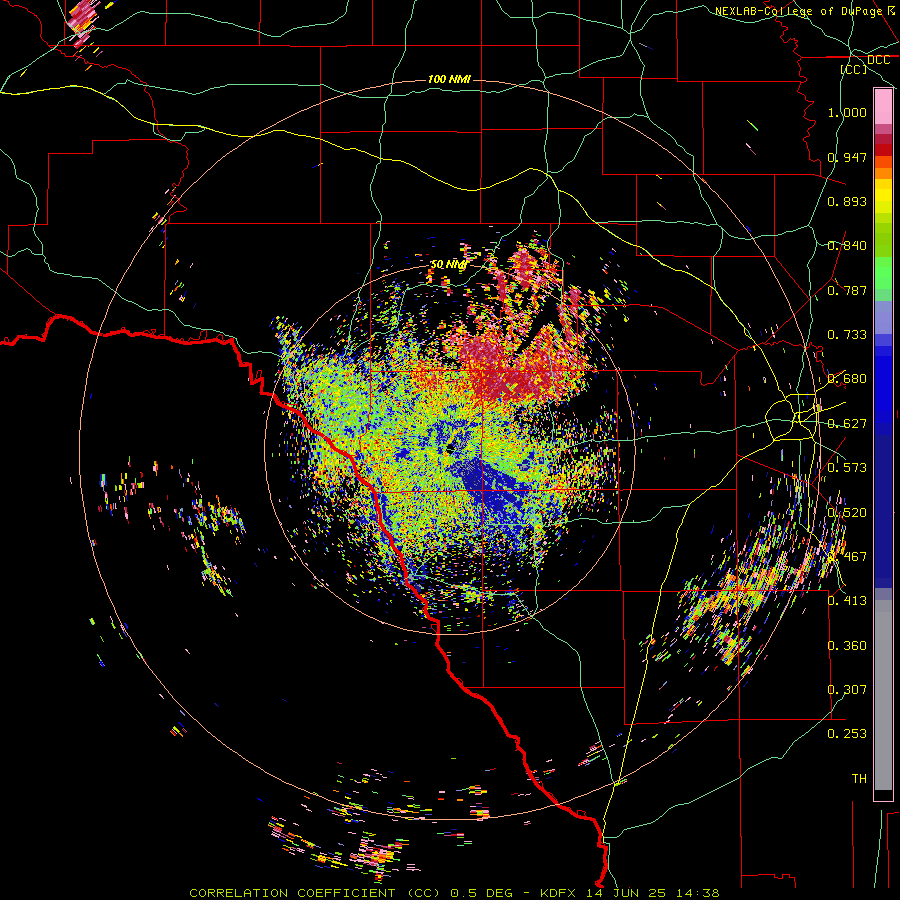Click the 0.733 scale value

coord(847,335)
